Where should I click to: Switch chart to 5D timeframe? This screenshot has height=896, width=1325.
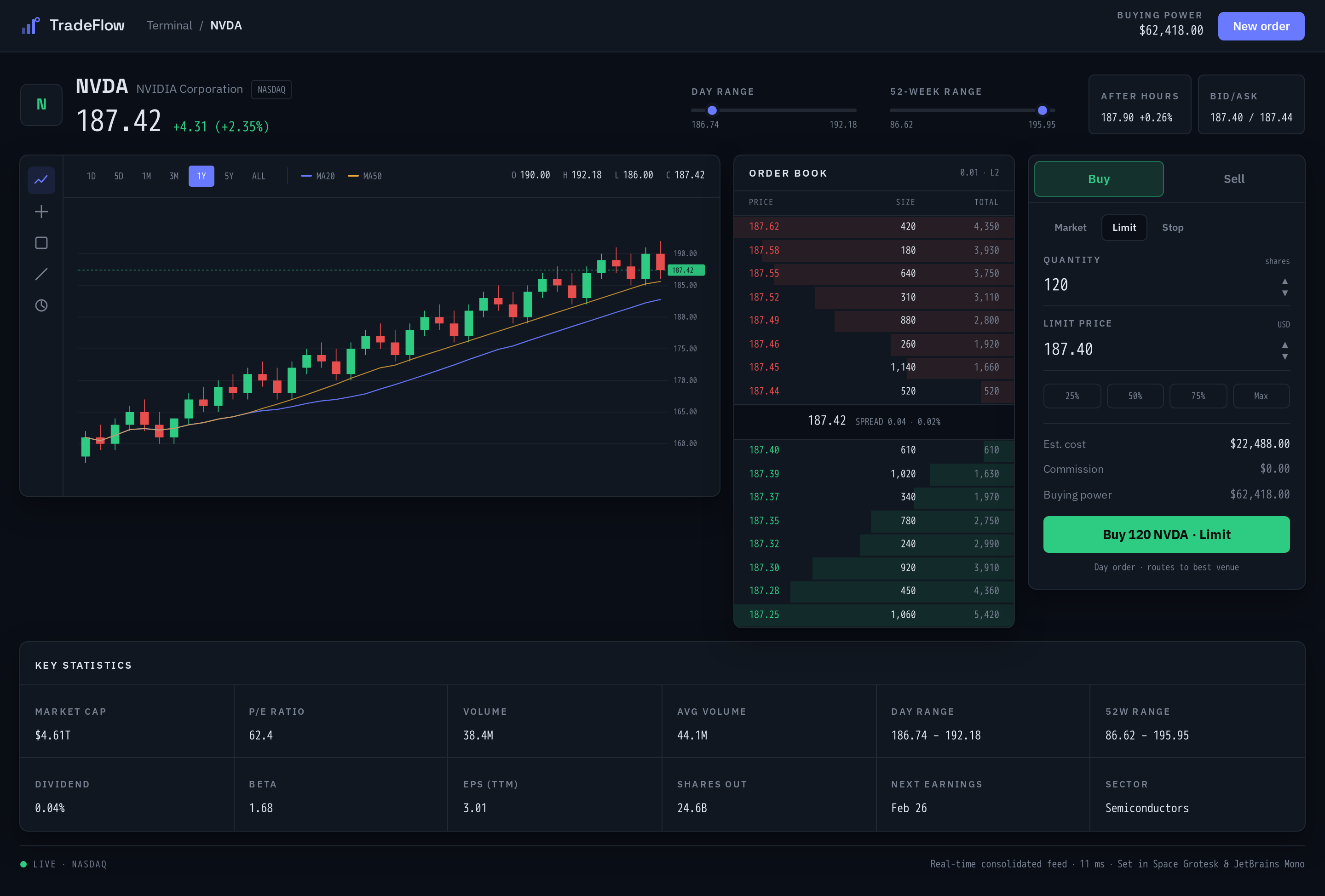pyautogui.click(x=119, y=176)
